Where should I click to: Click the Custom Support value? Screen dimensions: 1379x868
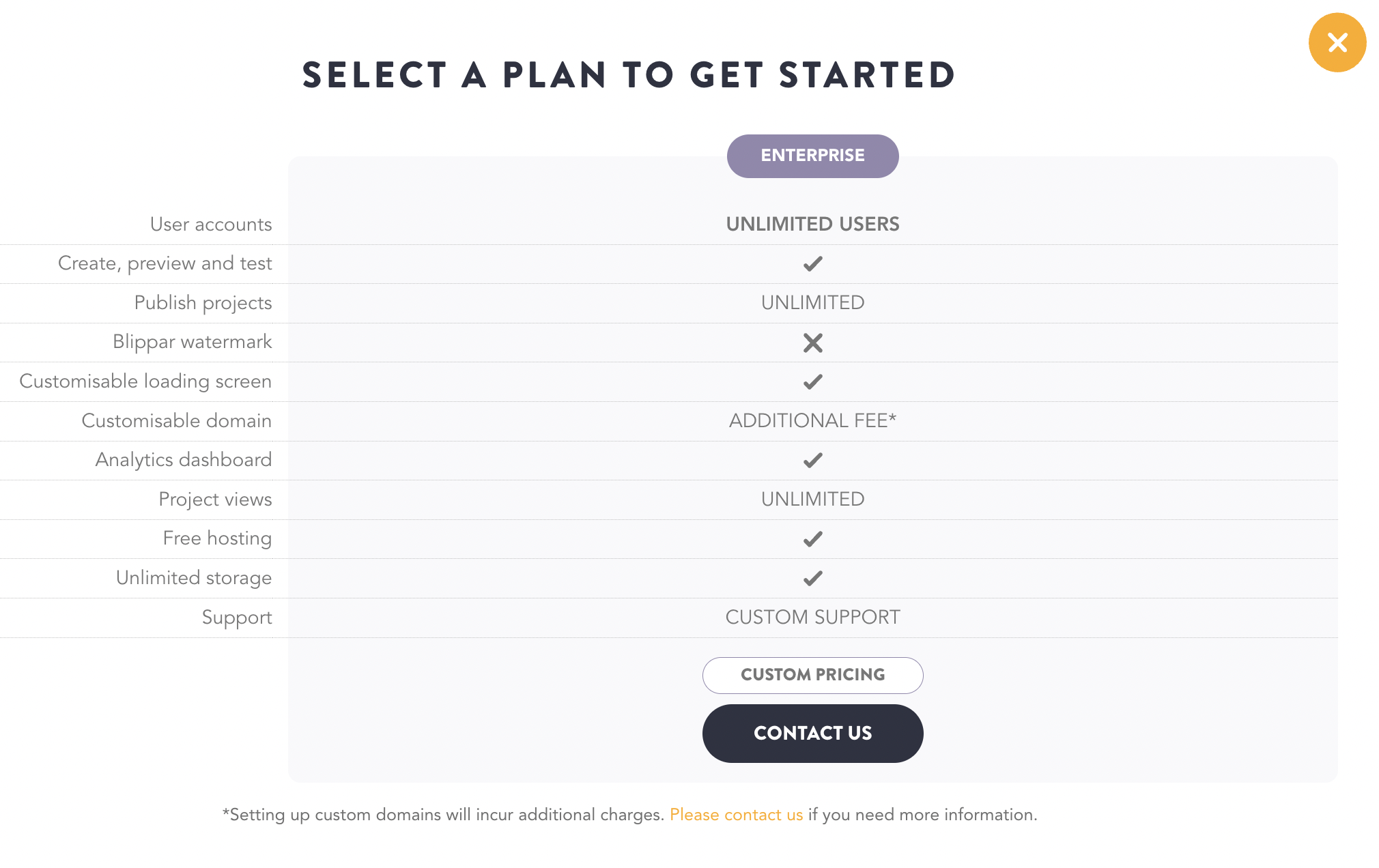click(x=812, y=617)
